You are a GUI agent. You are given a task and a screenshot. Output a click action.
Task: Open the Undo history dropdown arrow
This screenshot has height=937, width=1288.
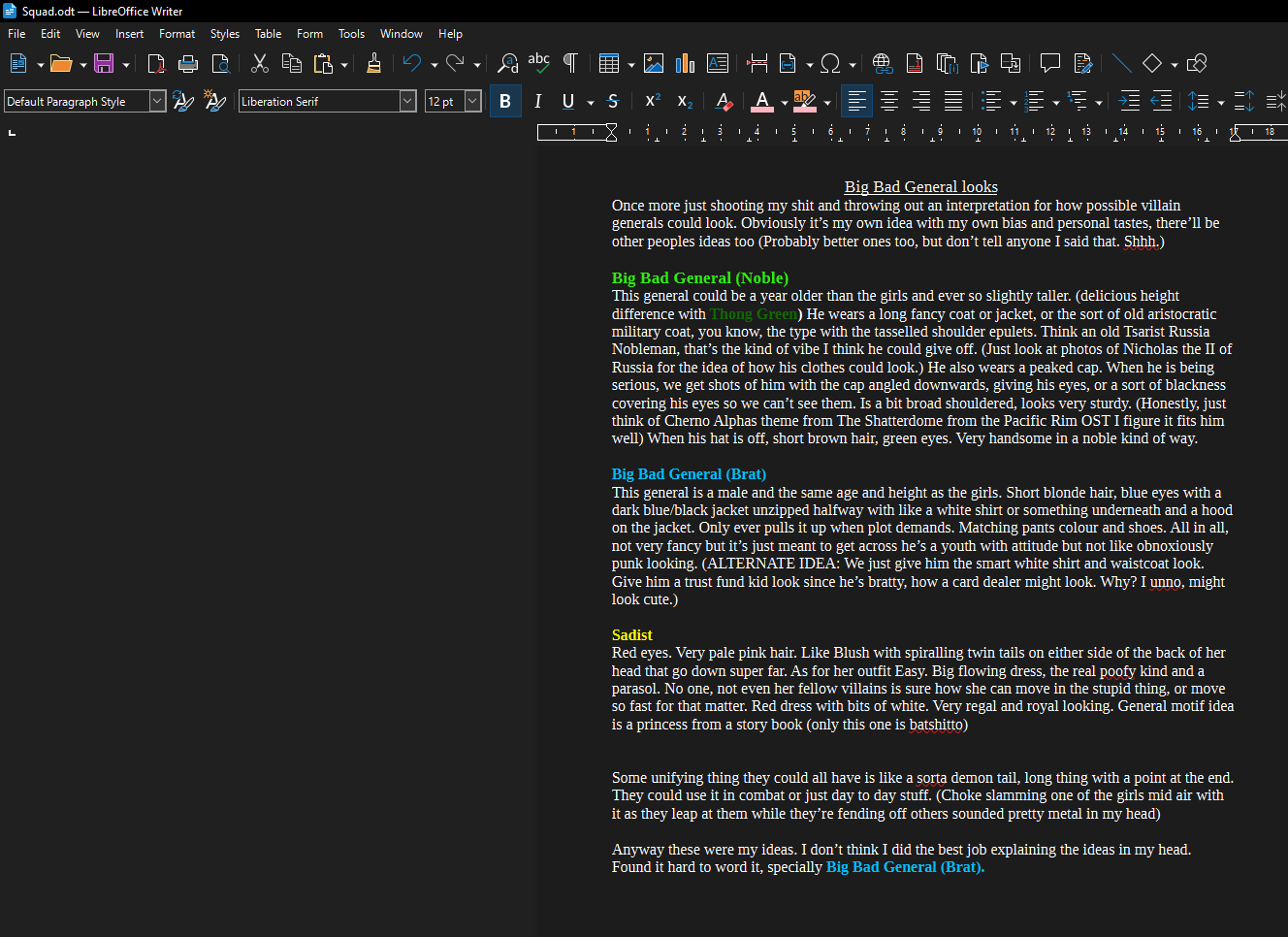pos(435,65)
